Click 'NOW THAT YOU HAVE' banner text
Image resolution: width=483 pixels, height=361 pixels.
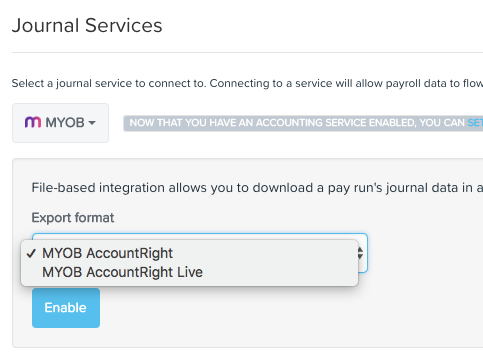coord(183,123)
